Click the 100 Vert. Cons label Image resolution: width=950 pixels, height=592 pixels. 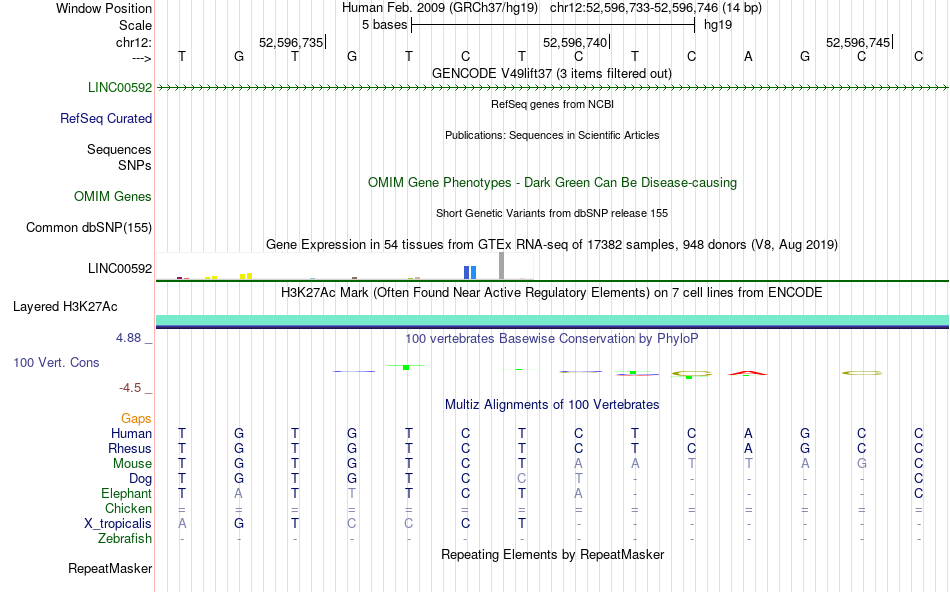56,362
